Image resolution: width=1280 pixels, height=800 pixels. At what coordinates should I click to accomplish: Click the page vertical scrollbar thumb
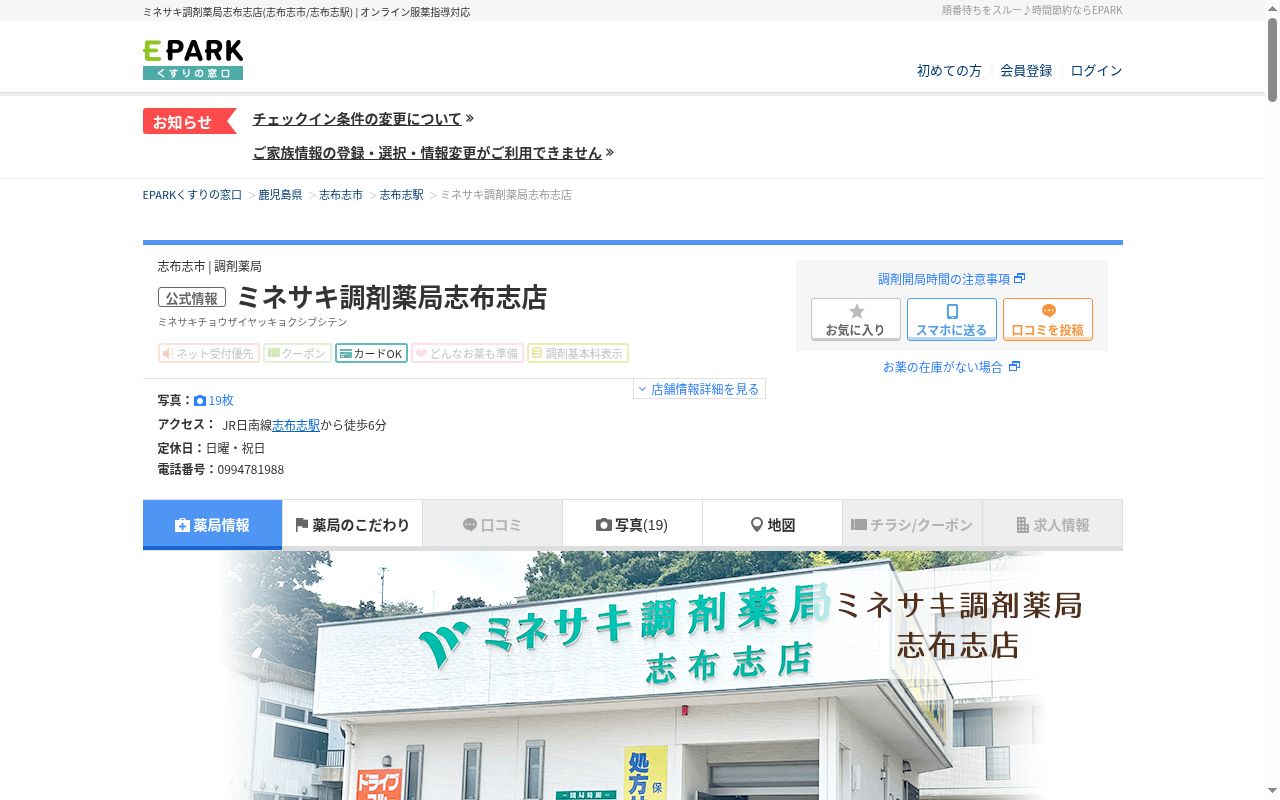coord(1273,58)
